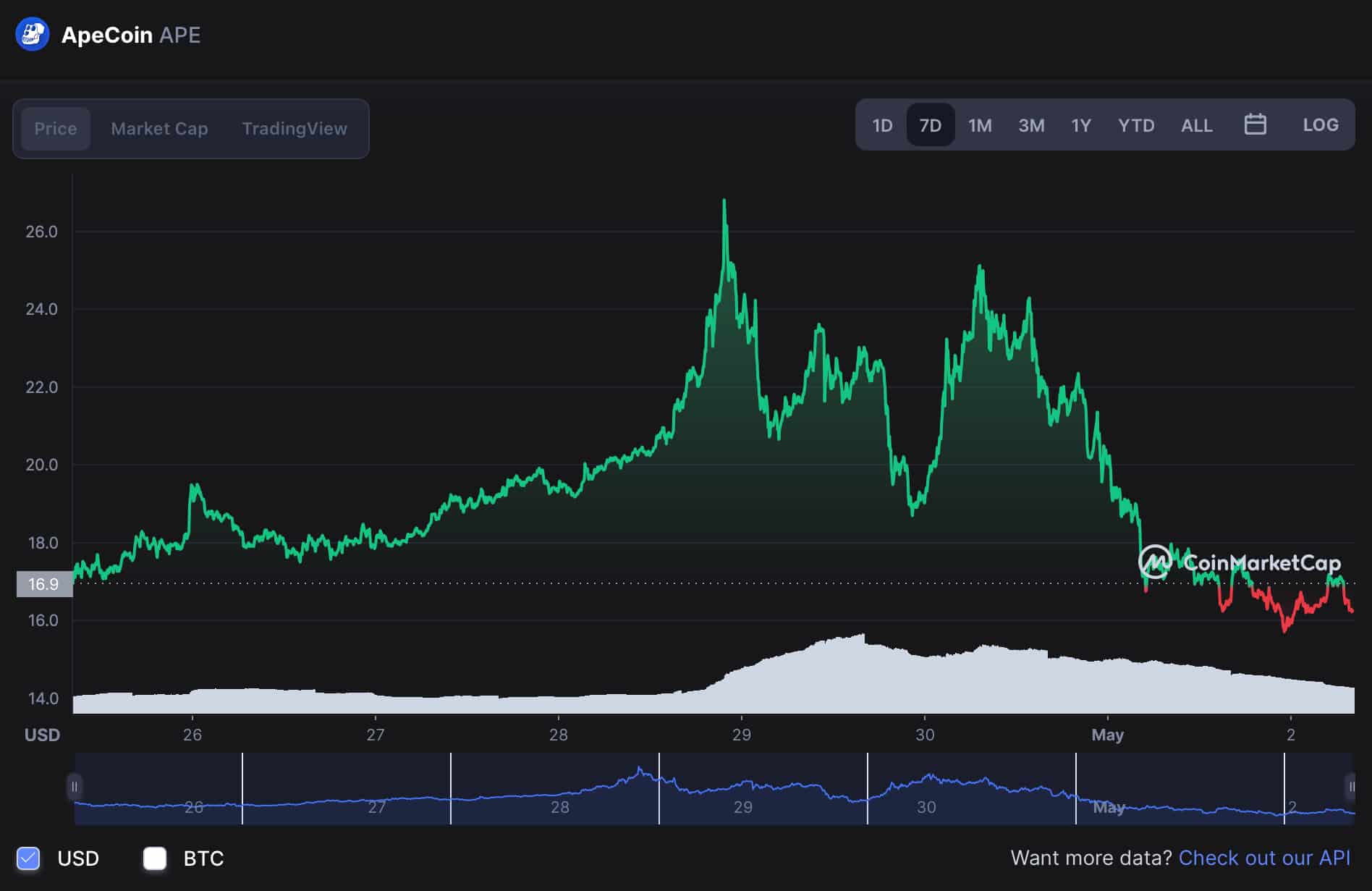This screenshot has width=1372, height=891.
Task: Select the 1D timeframe
Action: coord(882,124)
